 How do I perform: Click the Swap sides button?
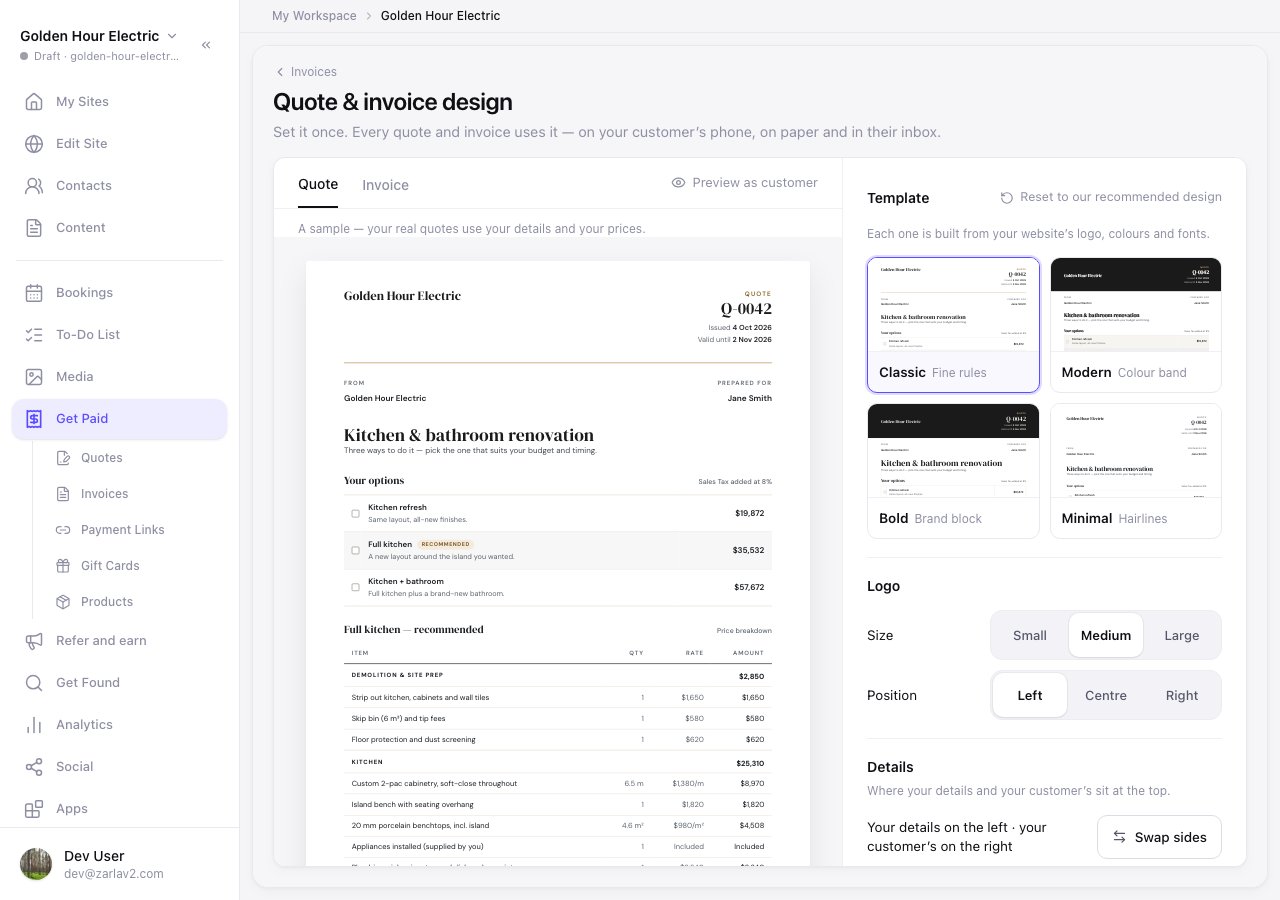click(x=1159, y=837)
